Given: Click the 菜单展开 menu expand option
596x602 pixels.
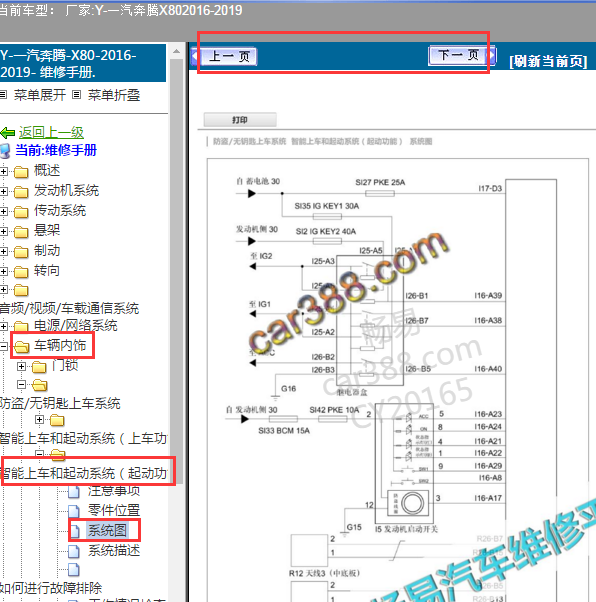Looking at the screenshot, I should tap(40, 95).
